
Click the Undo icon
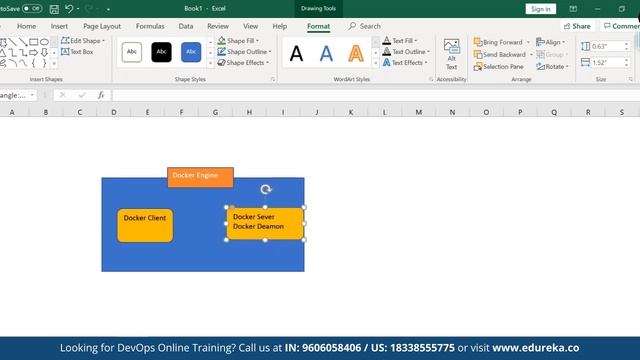(69, 9)
